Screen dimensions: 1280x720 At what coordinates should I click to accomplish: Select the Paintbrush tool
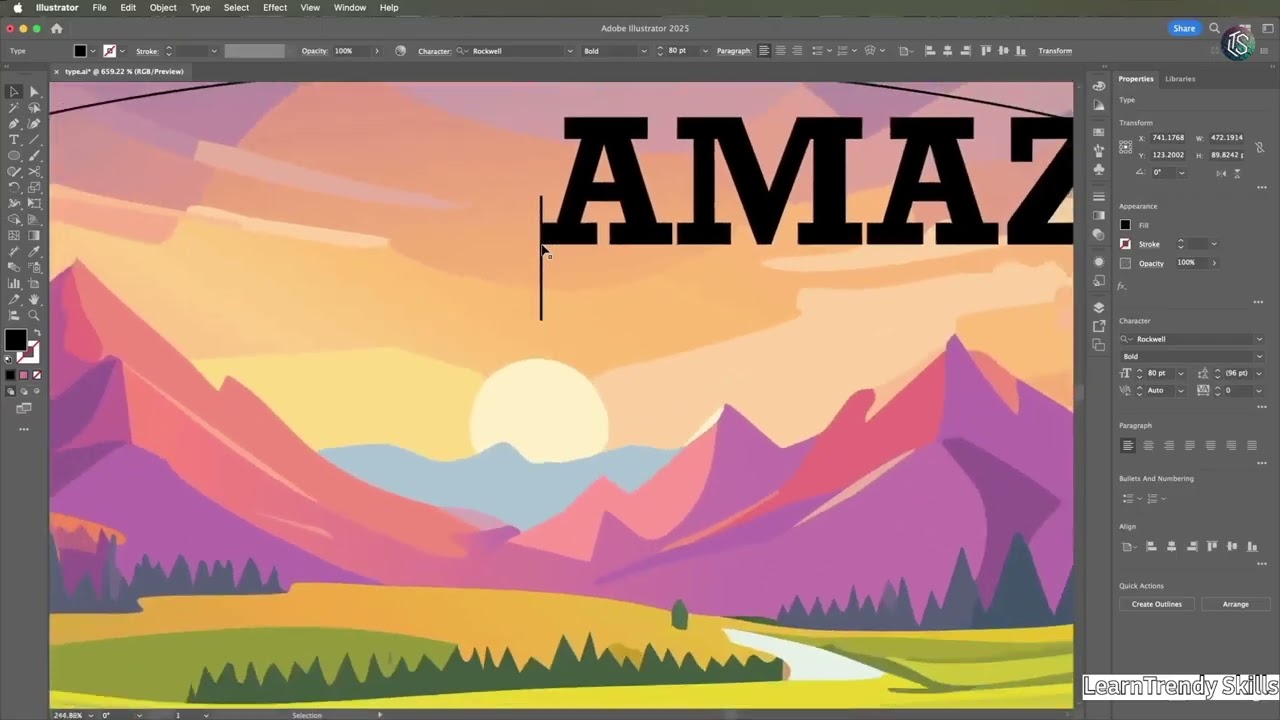[x=34, y=156]
